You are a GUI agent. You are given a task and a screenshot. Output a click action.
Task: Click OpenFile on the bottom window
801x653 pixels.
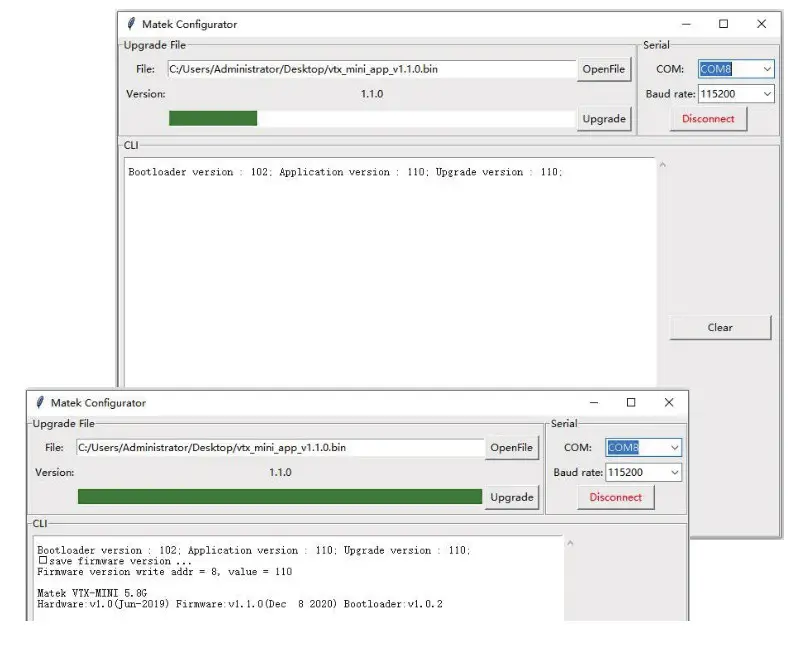tap(512, 447)
